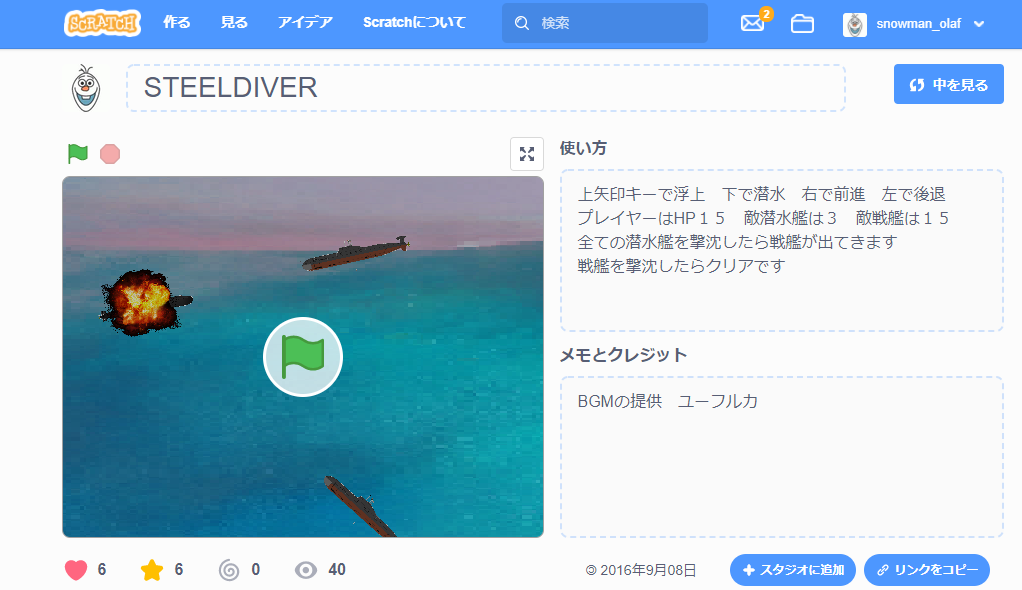
Task: Click the upper submarine on stage
Action: pyautogui.click(x=355, y=253)
